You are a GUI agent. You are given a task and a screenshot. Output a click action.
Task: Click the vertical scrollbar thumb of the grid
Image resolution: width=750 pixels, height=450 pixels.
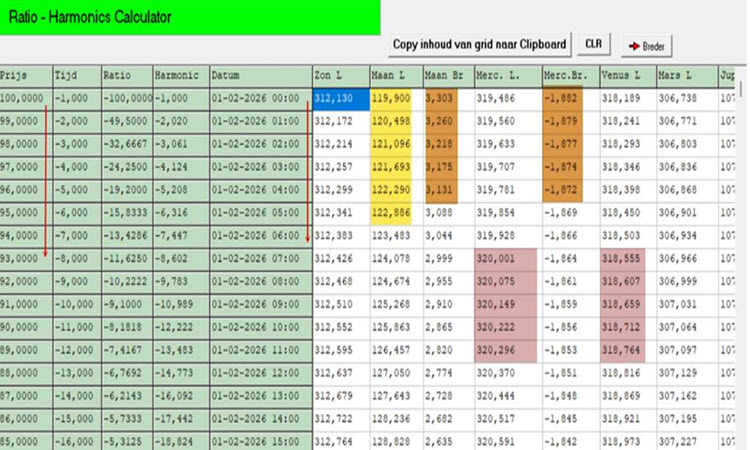tap(741, 89)
